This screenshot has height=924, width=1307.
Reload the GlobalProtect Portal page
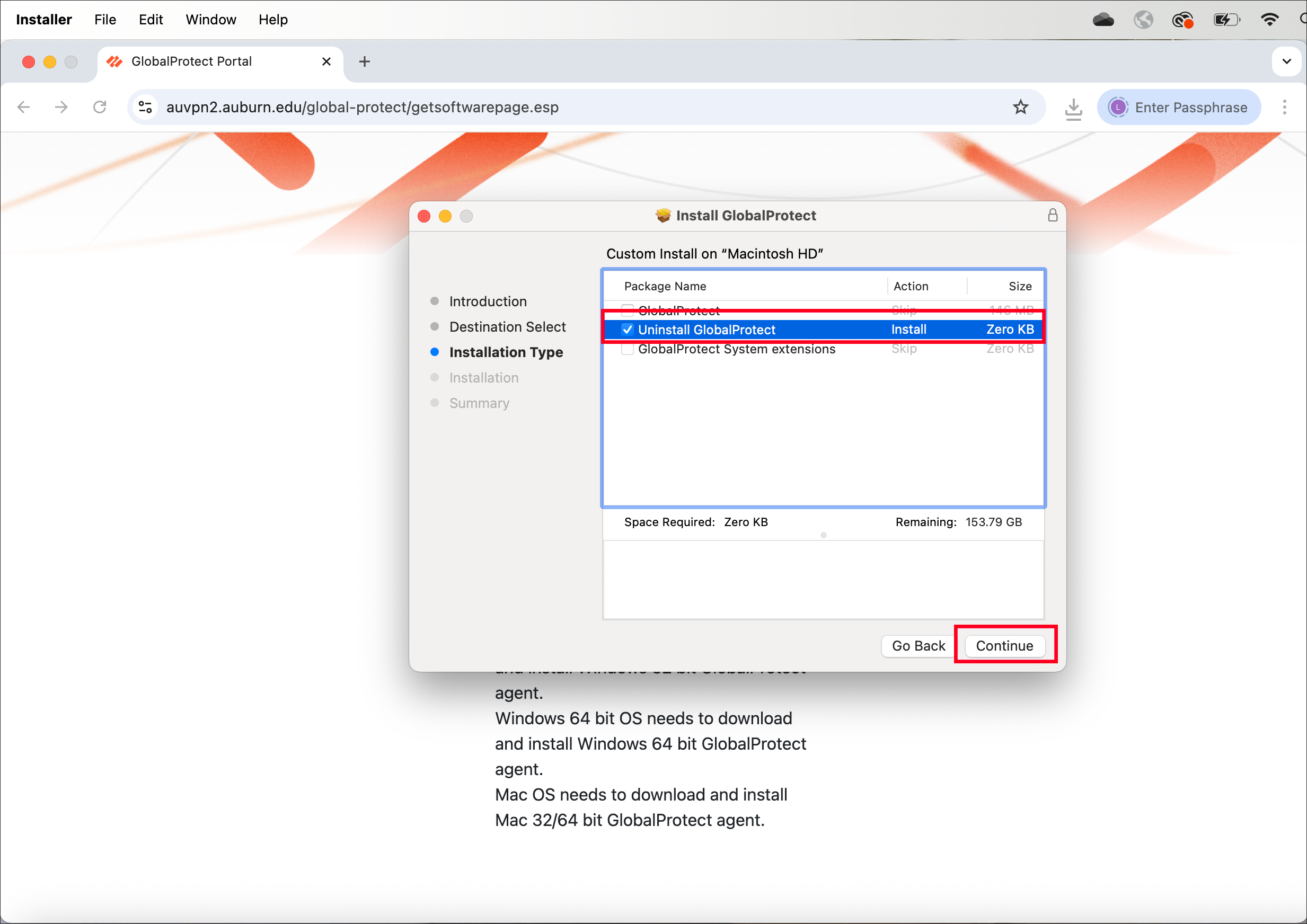tap(100, 107)
